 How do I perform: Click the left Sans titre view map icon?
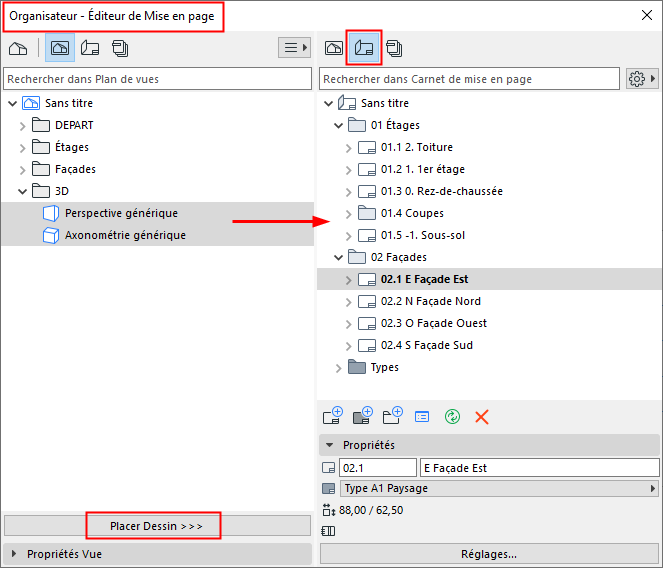point(31,103)
